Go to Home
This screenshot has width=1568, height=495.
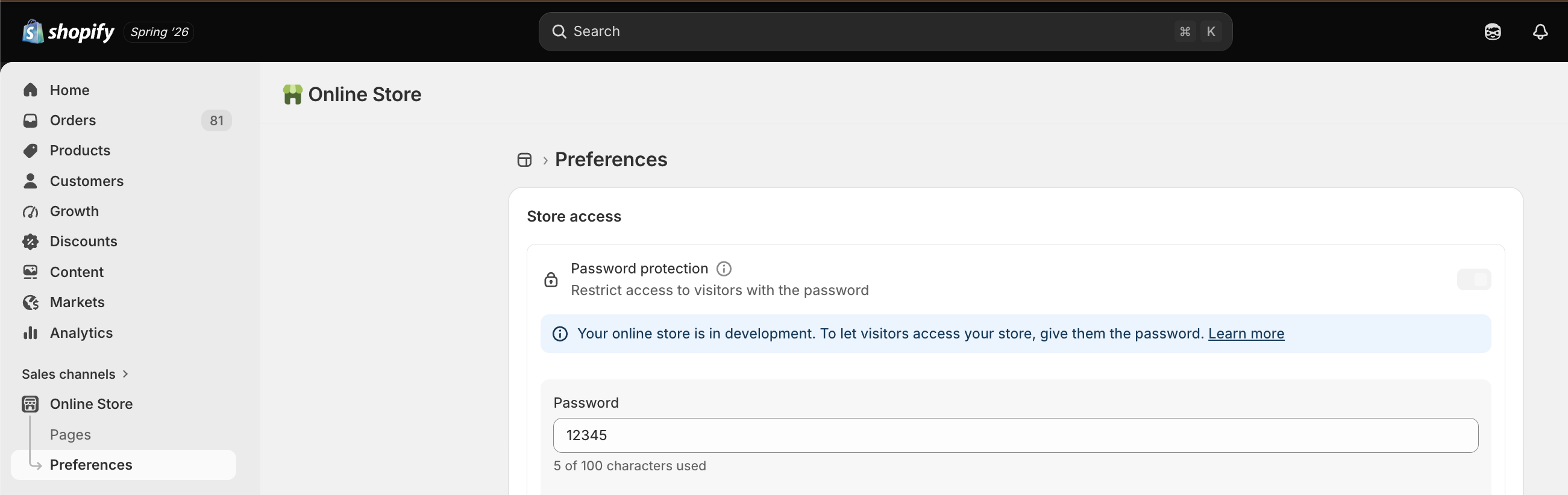pyautogui.click(x=69, y=90)
